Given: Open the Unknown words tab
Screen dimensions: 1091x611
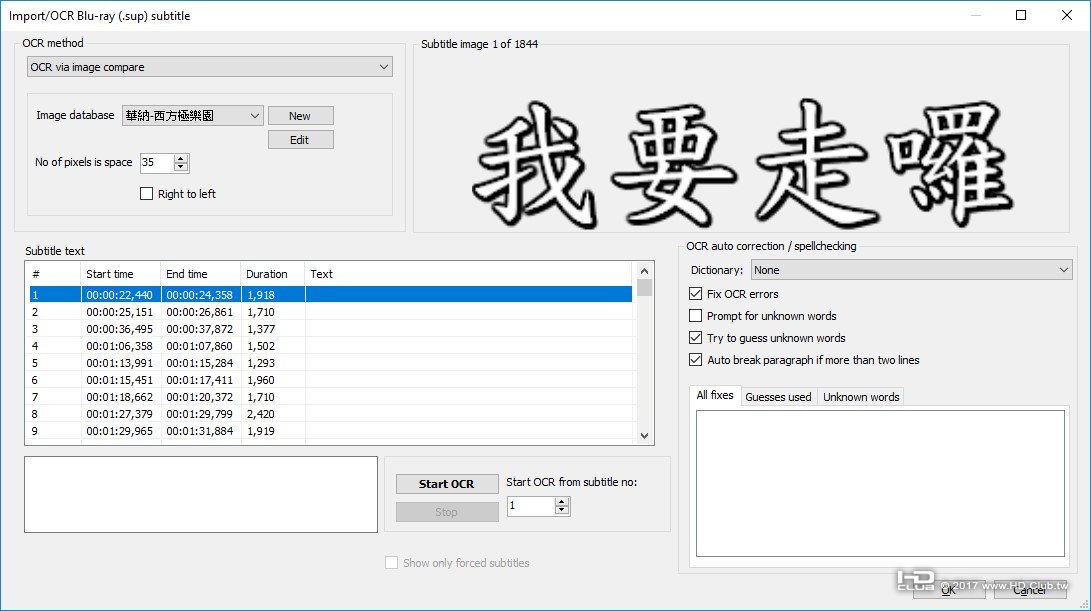Looking at the screenshot, I should [860, 396].
